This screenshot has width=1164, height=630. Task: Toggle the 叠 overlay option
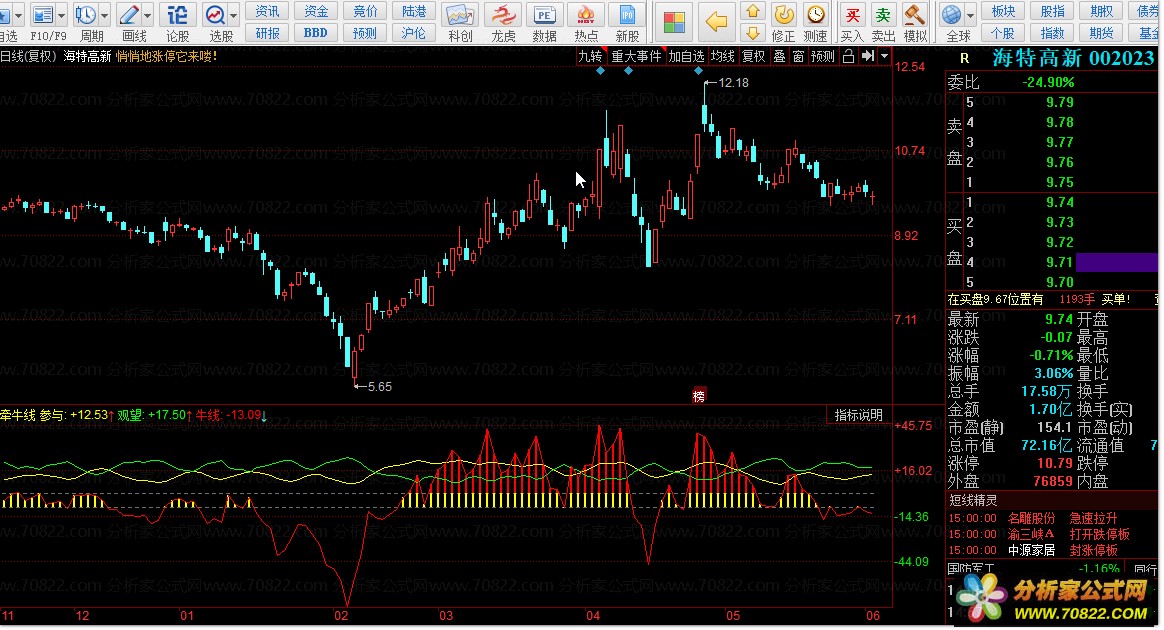point(779,56)
